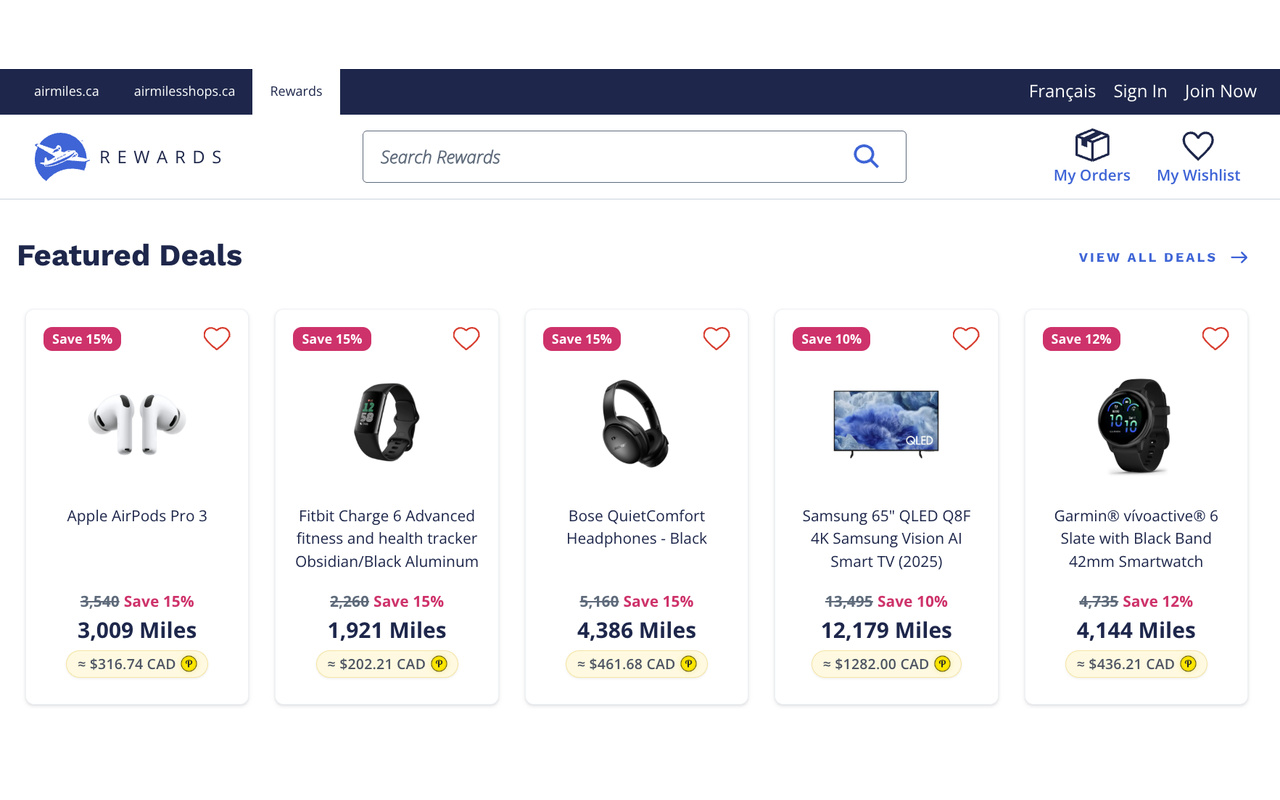Open the Garmin vívoactive 6 smartwatch image

[x=1136, y=426]
